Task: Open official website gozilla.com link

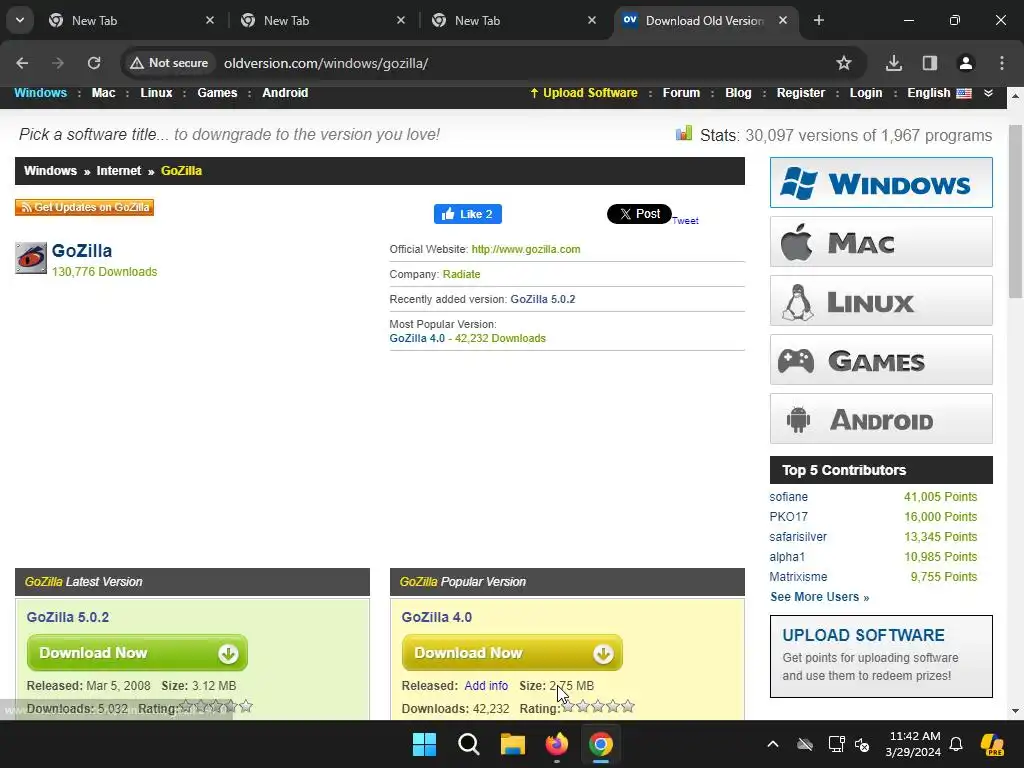Action: pyautogui.click(x=526, y=249)
